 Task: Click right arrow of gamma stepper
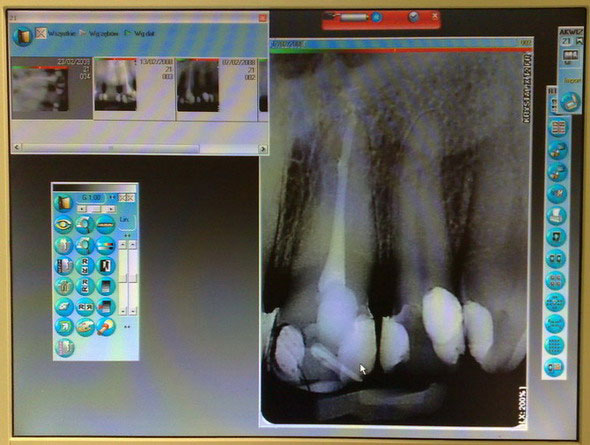pos(110,209)
